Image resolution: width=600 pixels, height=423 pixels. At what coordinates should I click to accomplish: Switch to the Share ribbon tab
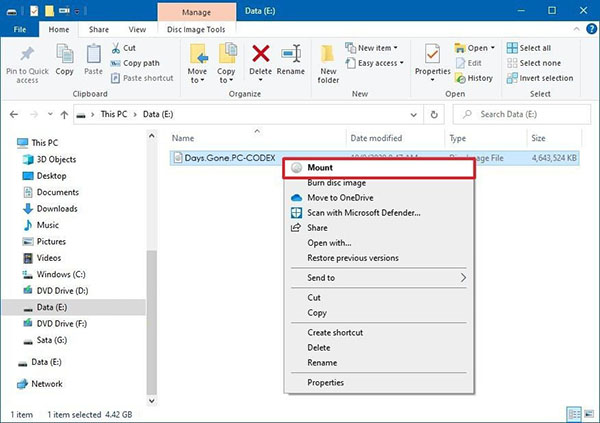[99, 29]
